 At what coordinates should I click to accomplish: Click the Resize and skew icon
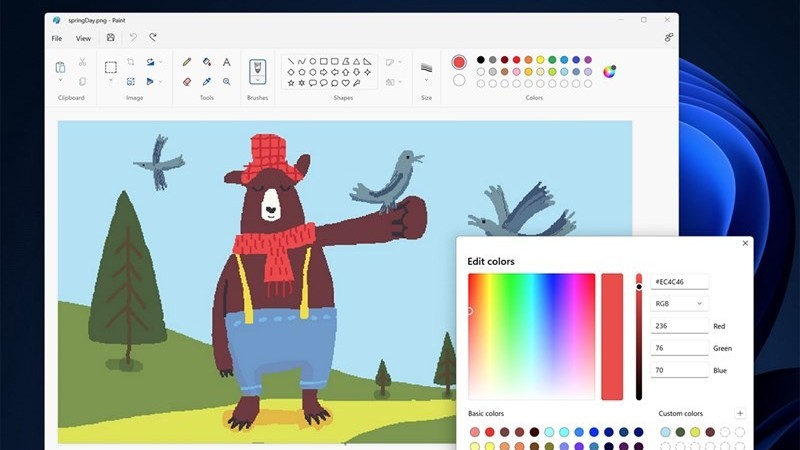point(150,62)
